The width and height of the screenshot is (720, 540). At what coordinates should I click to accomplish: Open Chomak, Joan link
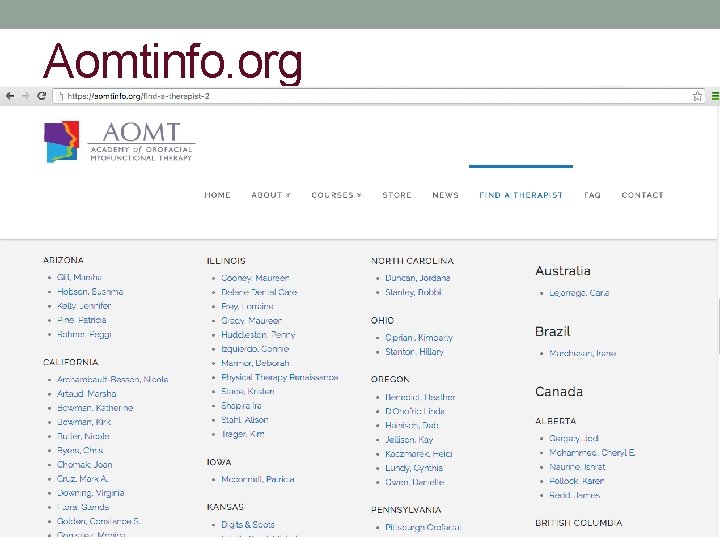[x=84, y=465]
